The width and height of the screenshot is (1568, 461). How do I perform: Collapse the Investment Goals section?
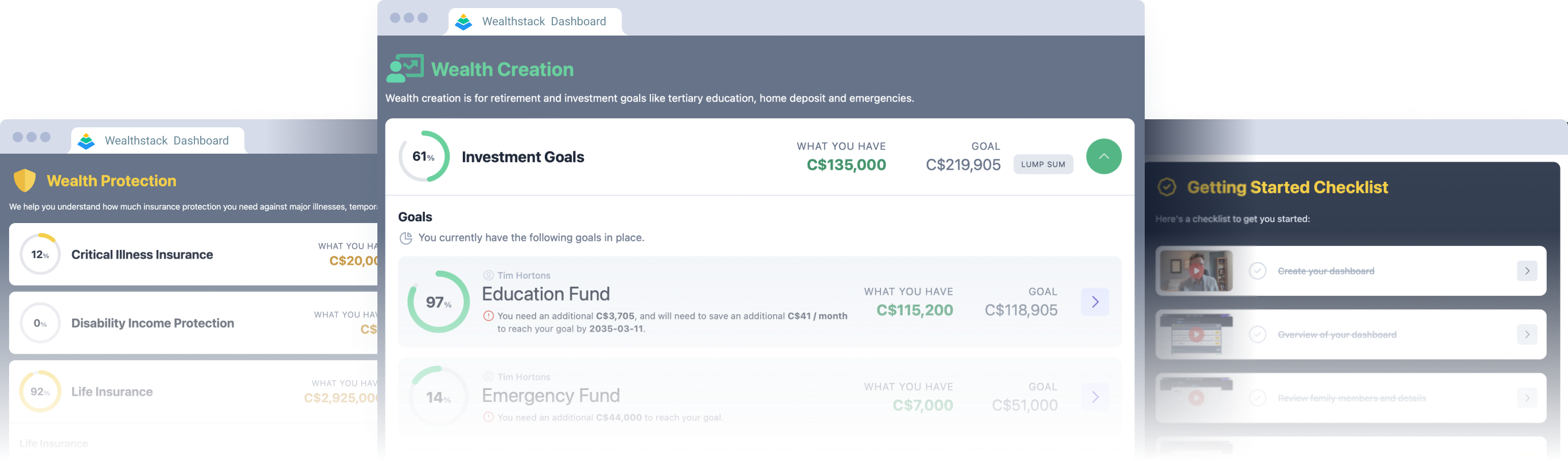tap(1103, 157)
